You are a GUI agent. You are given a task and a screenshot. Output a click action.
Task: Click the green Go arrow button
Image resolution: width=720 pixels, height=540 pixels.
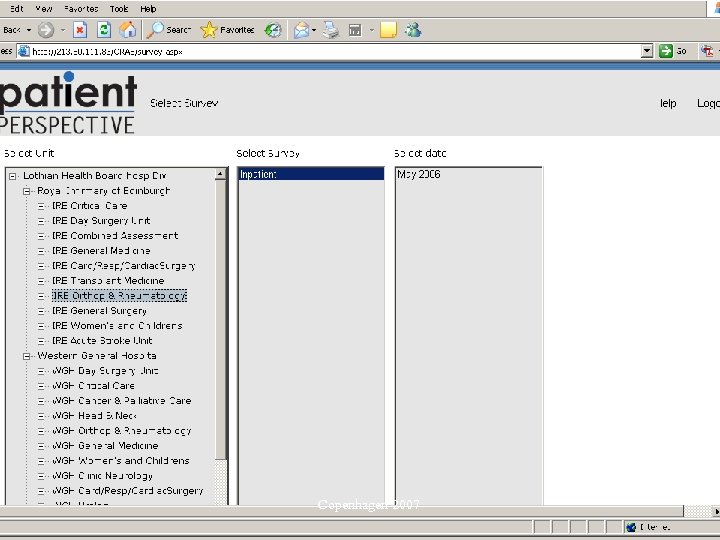(665, 51)
